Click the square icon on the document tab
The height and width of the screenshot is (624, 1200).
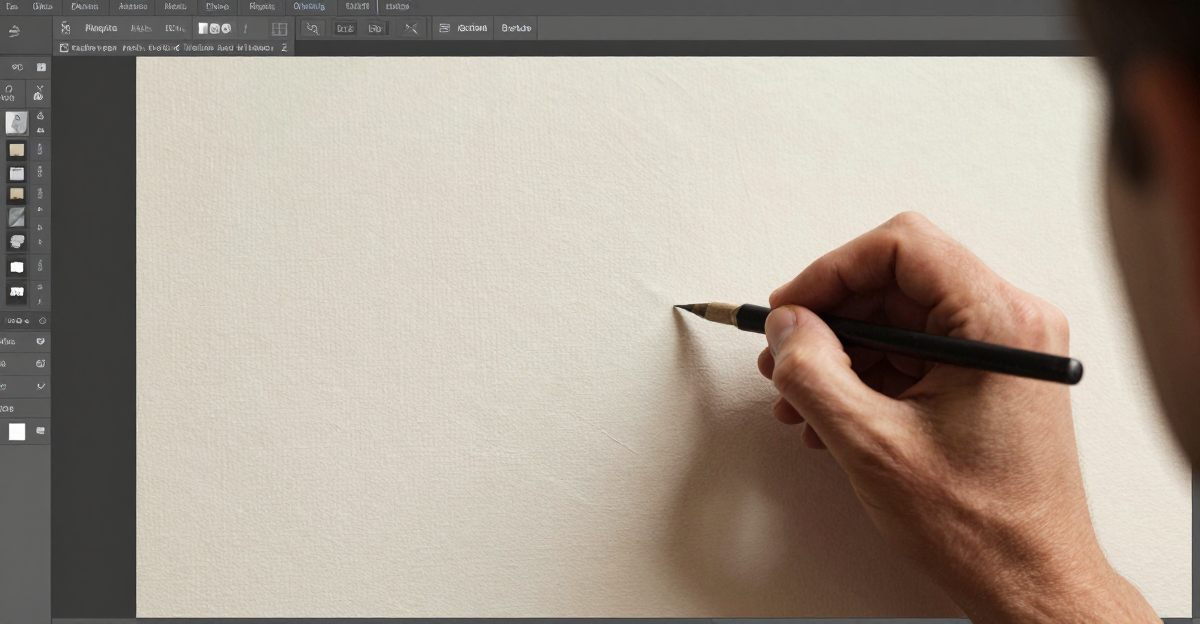click(x=64, y=47)
